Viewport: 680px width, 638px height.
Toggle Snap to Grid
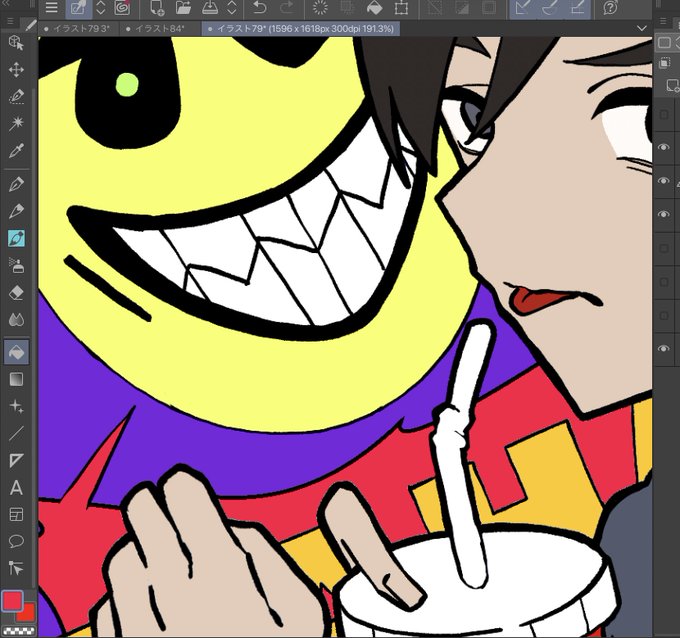(x=577, y=8)
